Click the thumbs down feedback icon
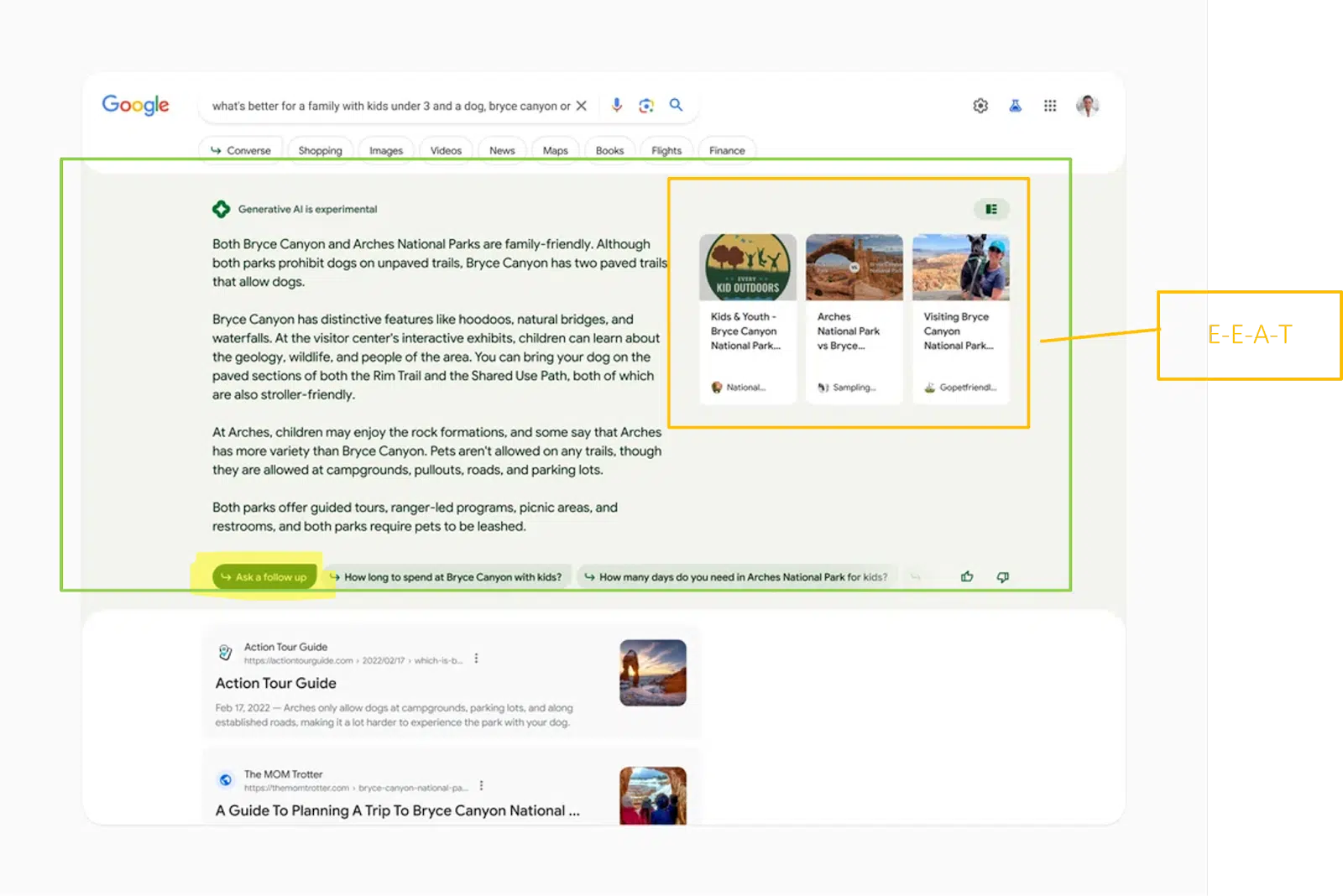The height and width of the screenshot is (896, 1343). coord(1002,576)
